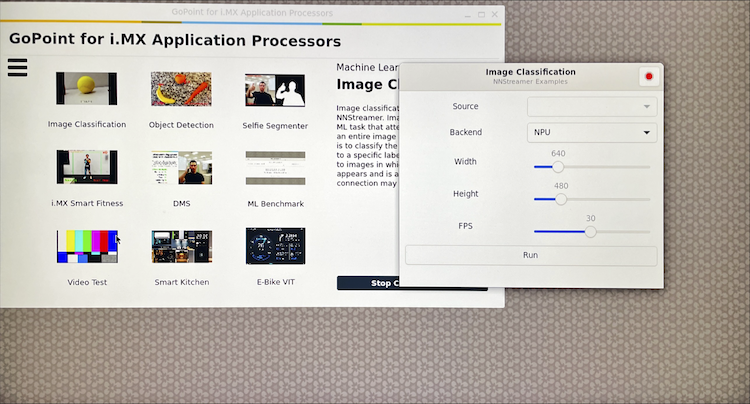Image resolution: width=750 pixels, height=404 pixels.
Task: Click the Run button in Image Classification
Action: pyautogui.click(x=531, y=255)
